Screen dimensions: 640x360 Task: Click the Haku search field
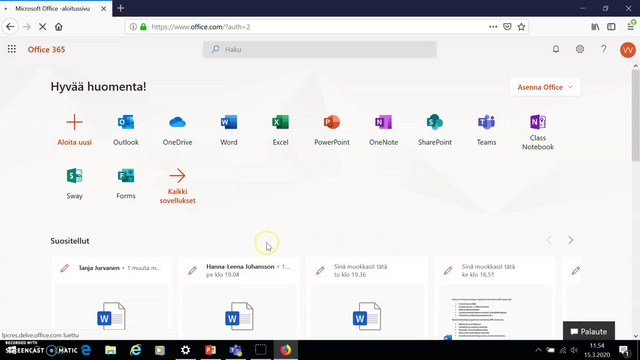[320, 49]
